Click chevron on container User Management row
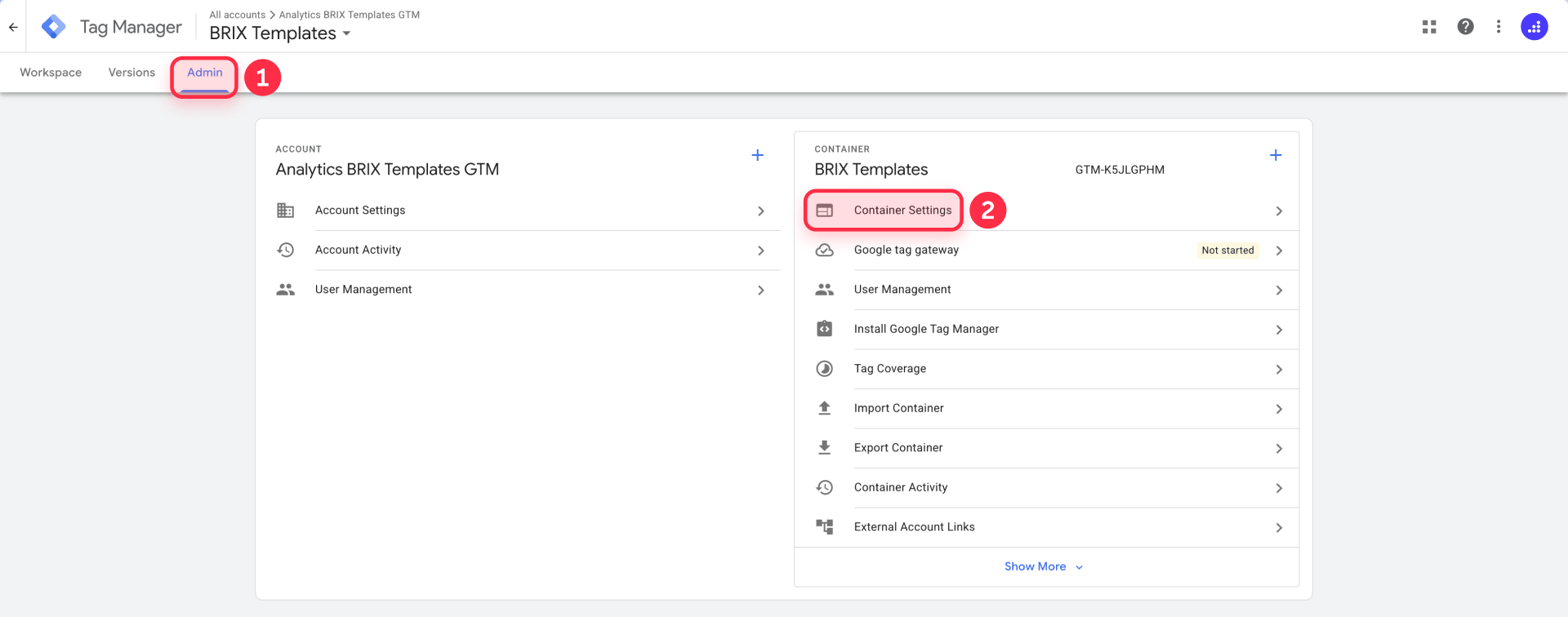 (1279, 291)
